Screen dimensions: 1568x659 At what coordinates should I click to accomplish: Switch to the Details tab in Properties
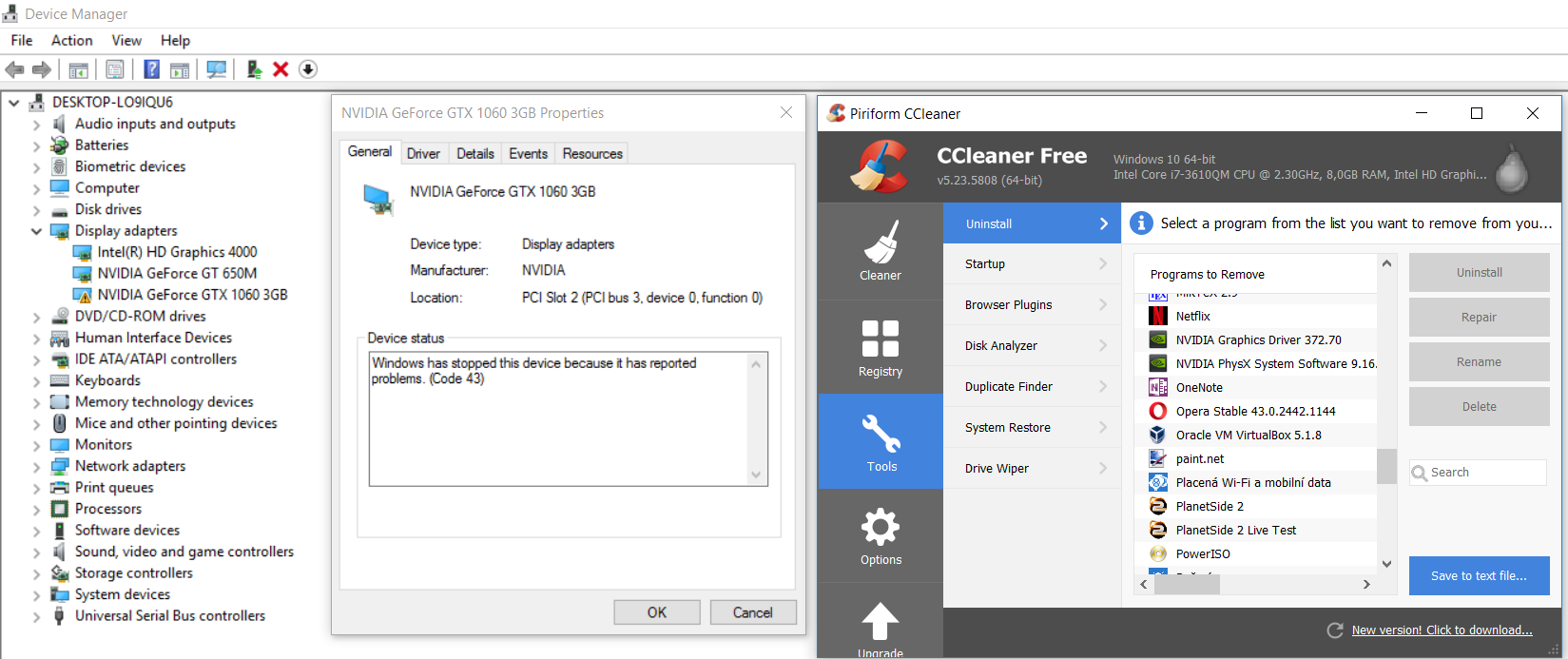tap(475, 154)
